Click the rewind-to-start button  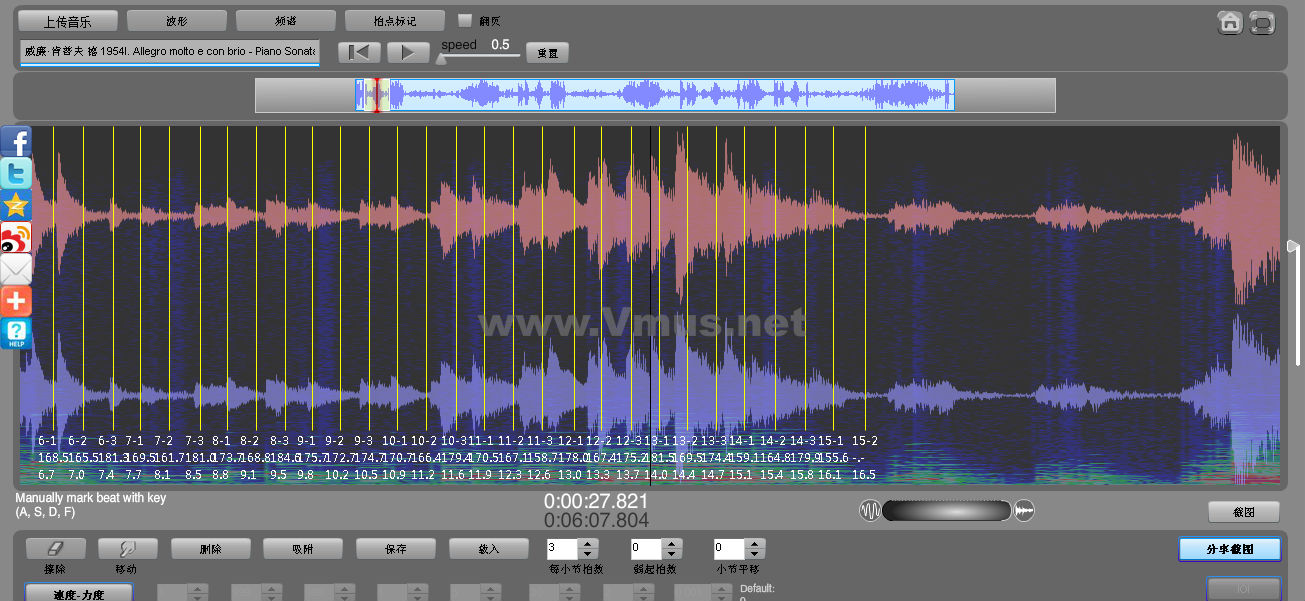point(359,53)
